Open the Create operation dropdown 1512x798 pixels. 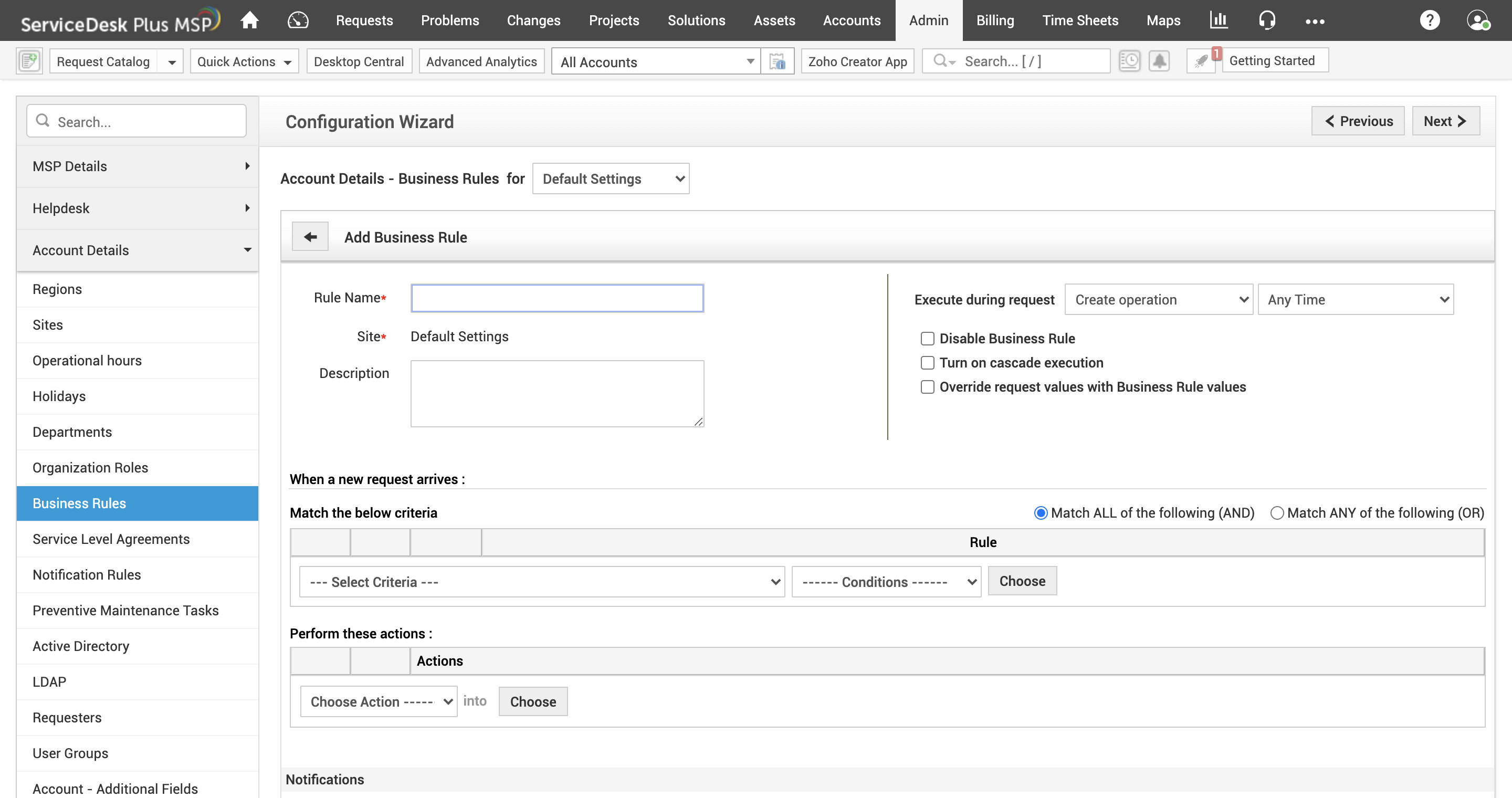tap(1159, 300)
